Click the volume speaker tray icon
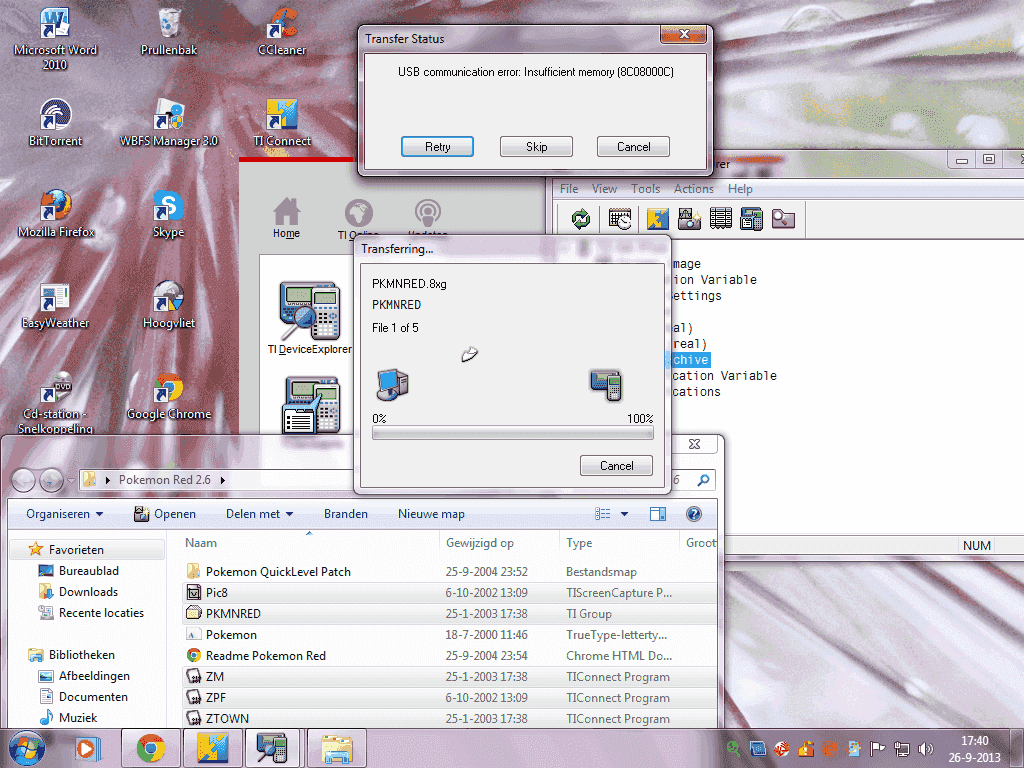1024x768 pixels. pyautogui.click(x=925, y=749)
